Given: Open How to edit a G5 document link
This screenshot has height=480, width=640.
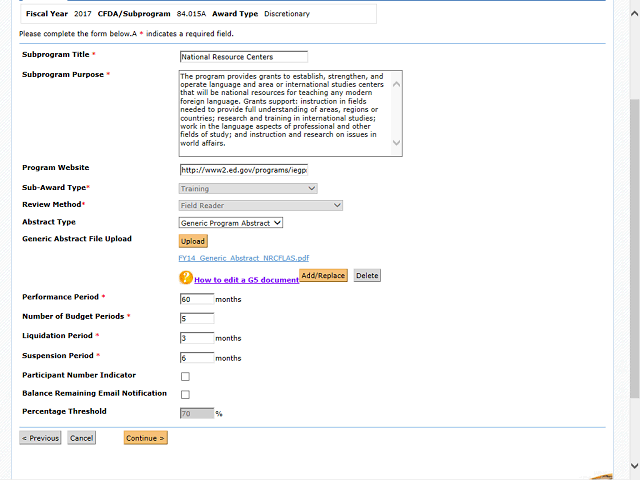Looking at the screenshot, I should (x=247, y=280).
